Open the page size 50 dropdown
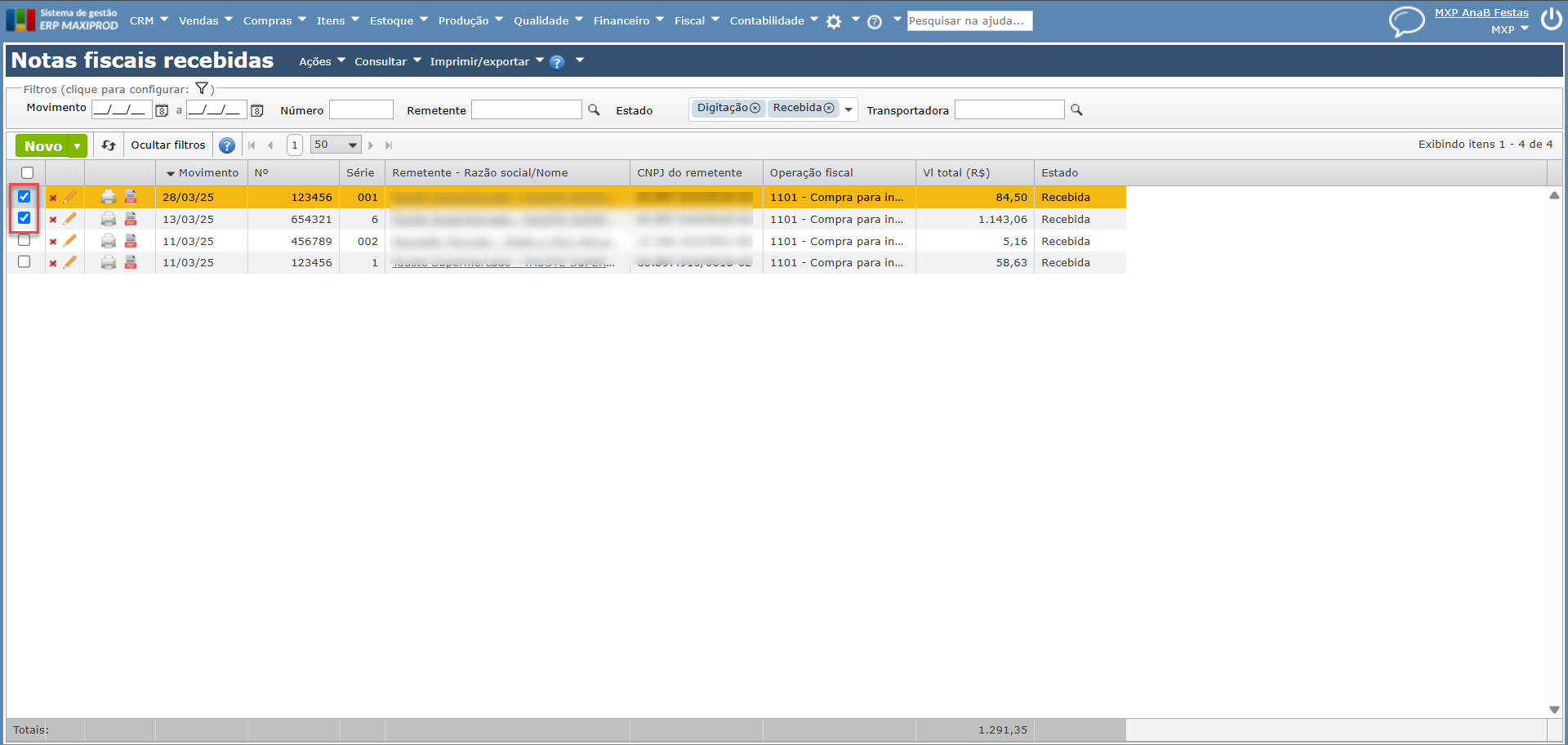 coord(336,145)
